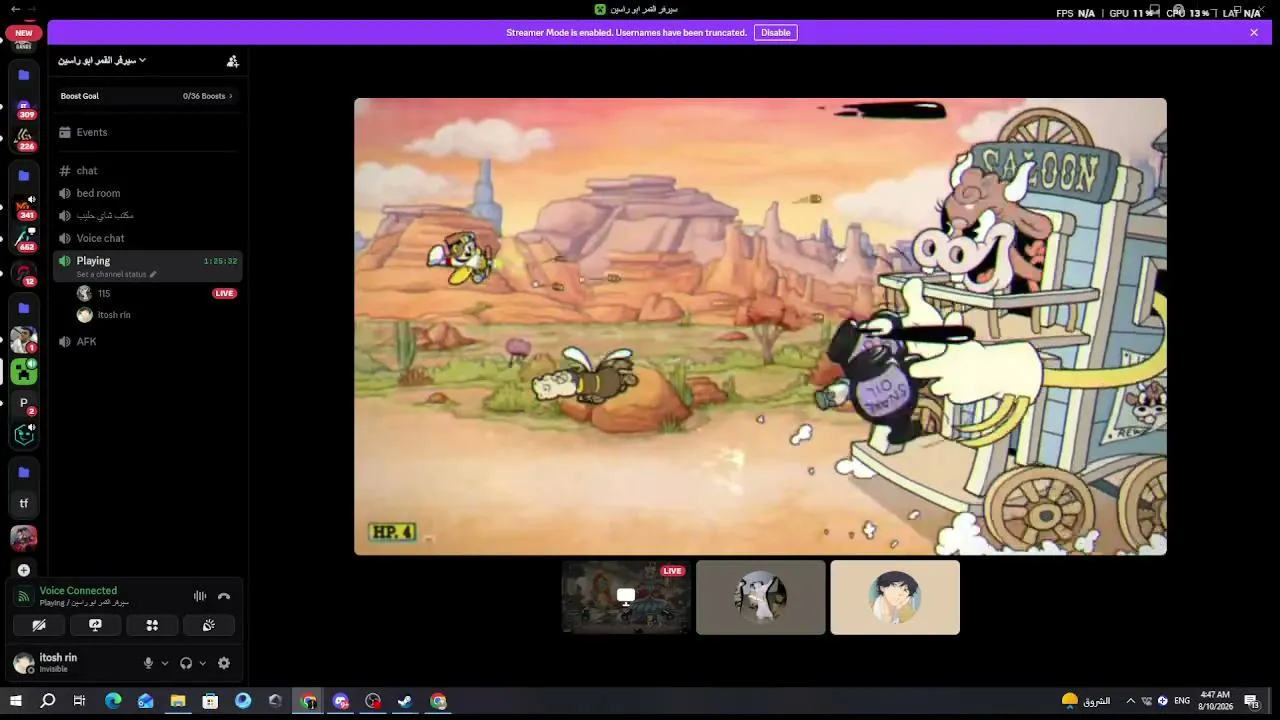This screenshot has width=1280, height=720.
Task: Deafen audio with the headphones icon
Action: pyautogui.click(x=186, y=663)
